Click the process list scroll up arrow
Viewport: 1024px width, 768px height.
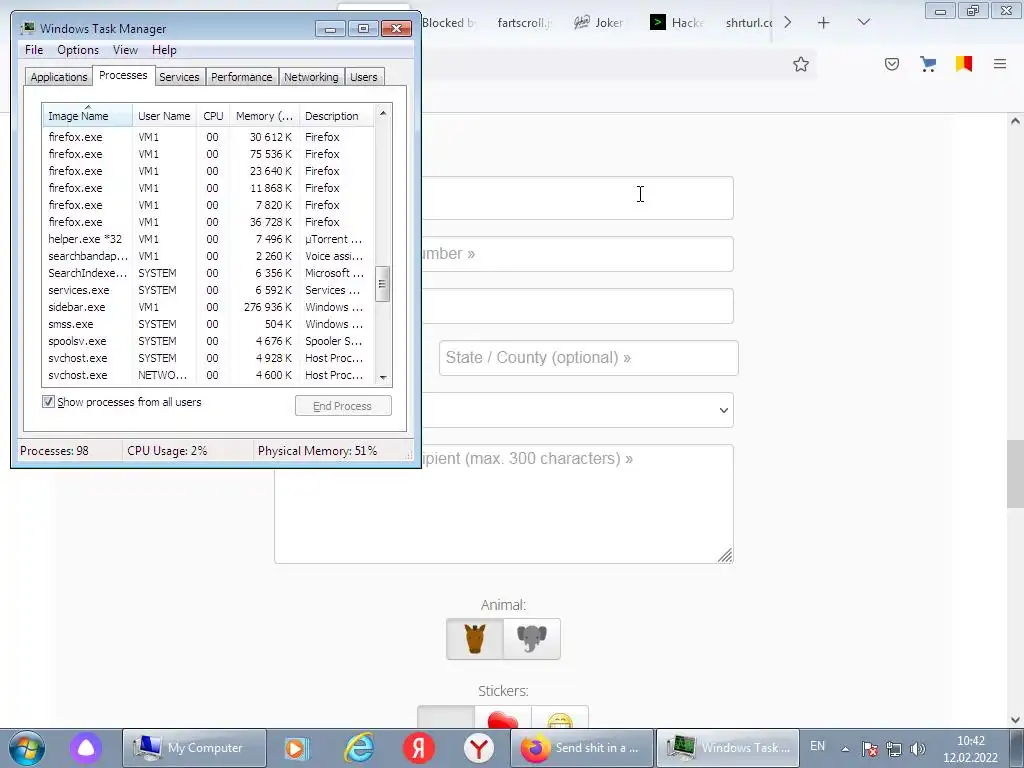point(383,113)
